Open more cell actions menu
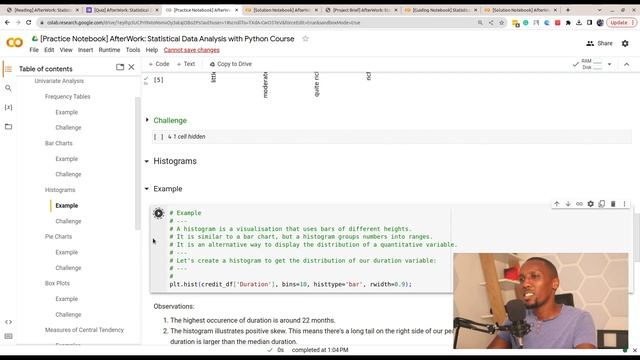 [624, 204]
